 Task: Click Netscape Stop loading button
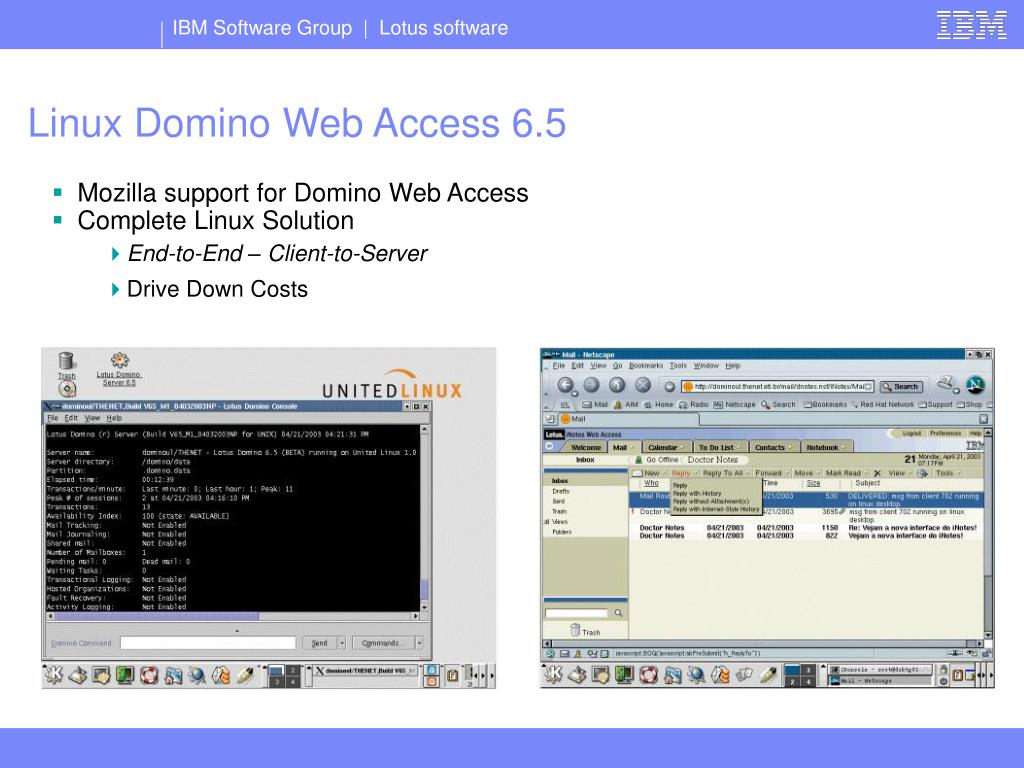pyautogui.click(x=643, y=385)
